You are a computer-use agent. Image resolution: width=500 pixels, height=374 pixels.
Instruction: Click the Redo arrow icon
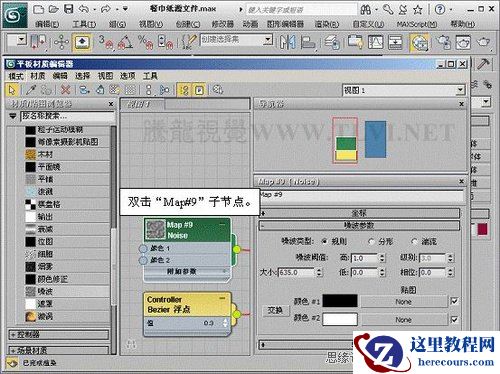(106, 9)
